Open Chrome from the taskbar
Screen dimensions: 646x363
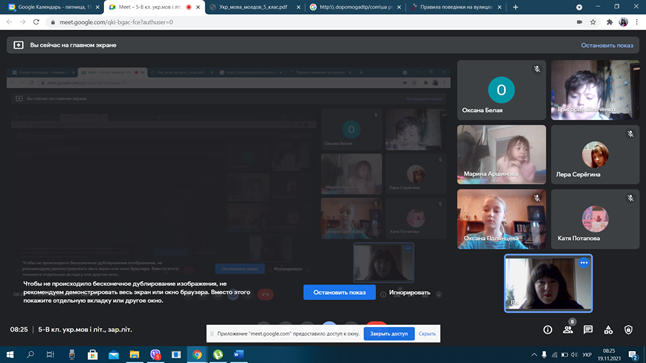tap(197, 354)
